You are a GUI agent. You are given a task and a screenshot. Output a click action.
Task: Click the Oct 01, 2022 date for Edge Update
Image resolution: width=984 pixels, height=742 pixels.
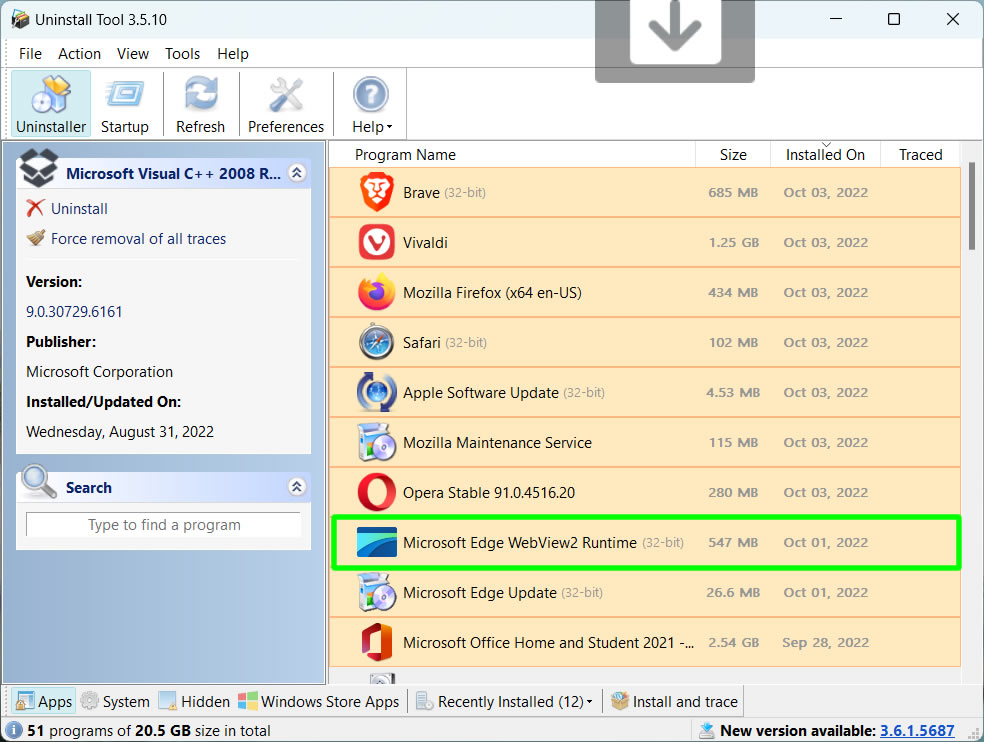(x=825, y=593)
